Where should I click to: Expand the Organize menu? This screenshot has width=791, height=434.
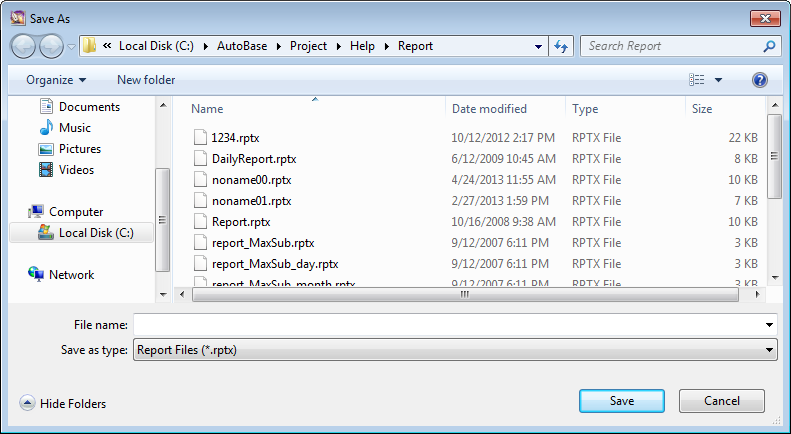(x=56, y=80)
